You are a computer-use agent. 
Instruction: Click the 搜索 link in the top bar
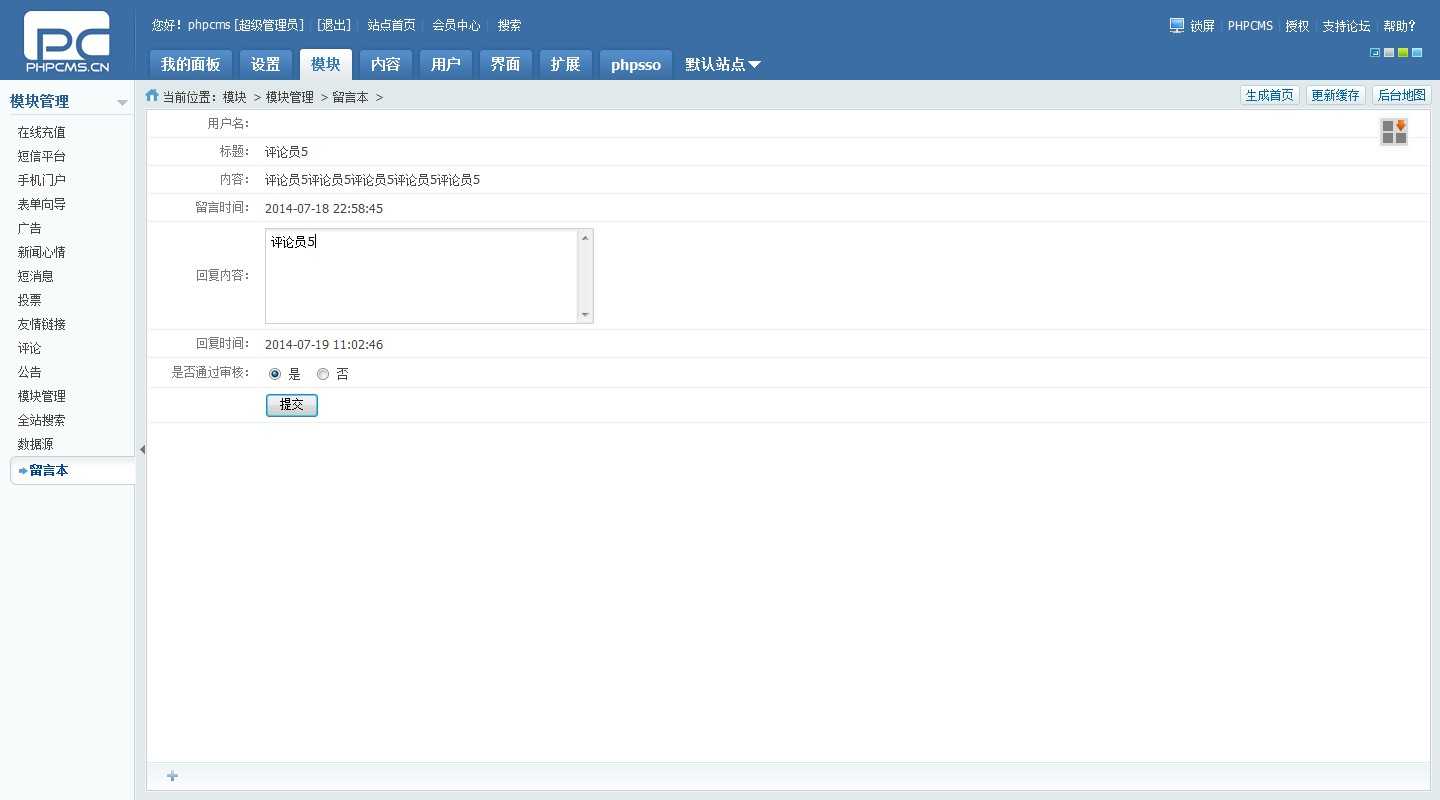click(x=509, y=25)
